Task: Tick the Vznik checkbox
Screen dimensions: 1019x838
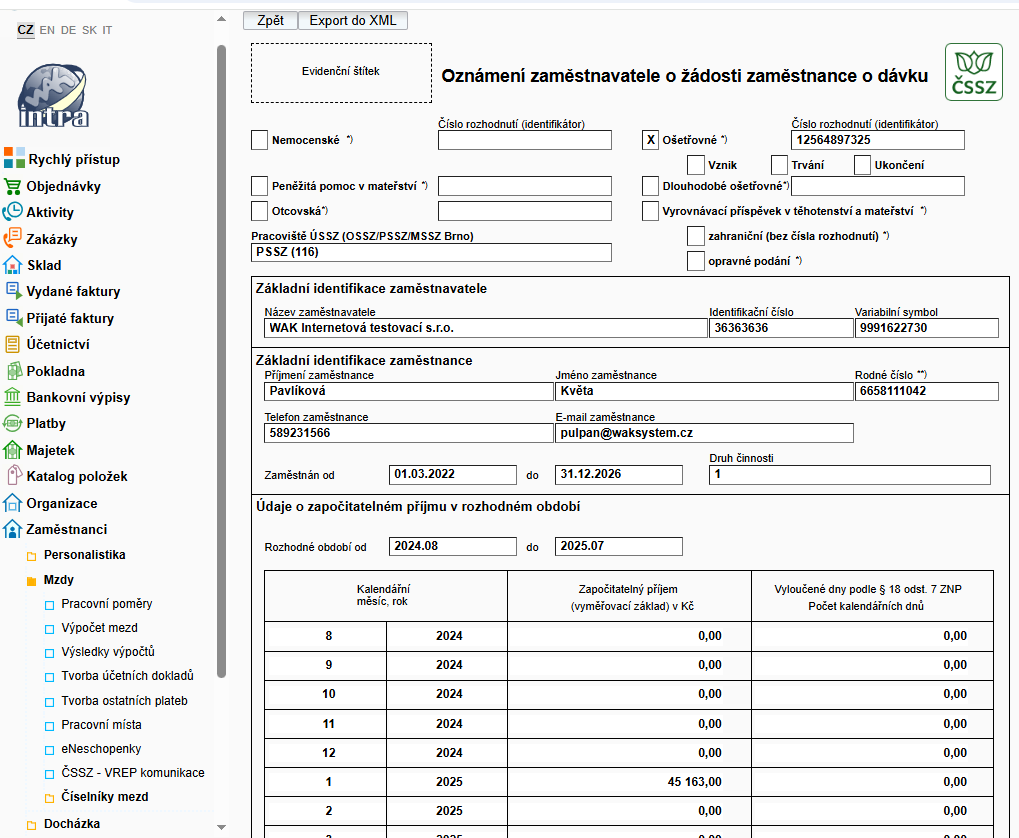Action: coord(696,165)
